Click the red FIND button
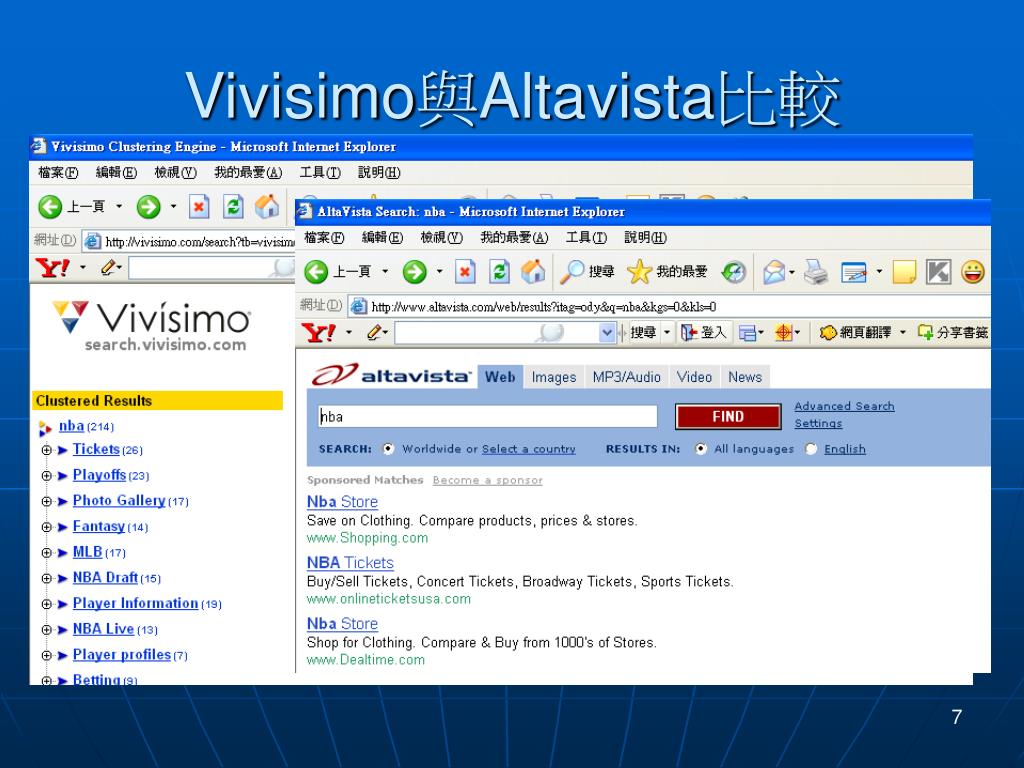 click(x=728, y=417)
